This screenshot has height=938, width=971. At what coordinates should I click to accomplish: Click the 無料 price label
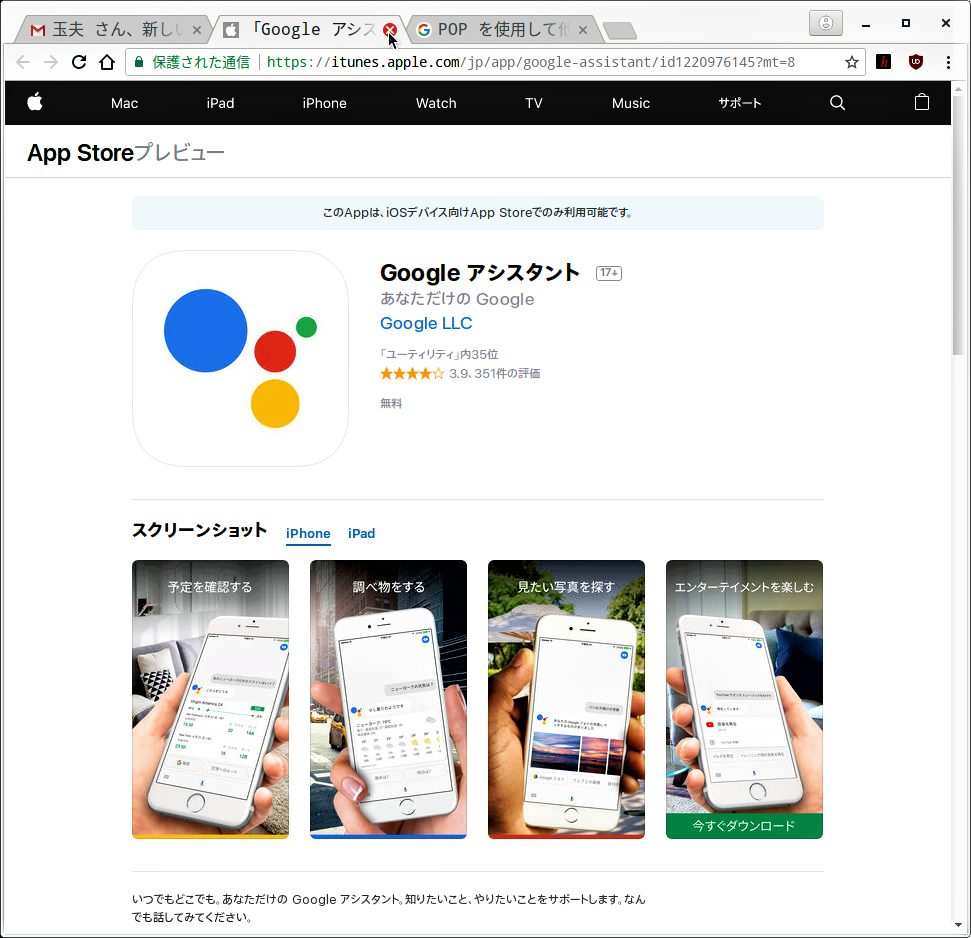[x=391, y=404]
